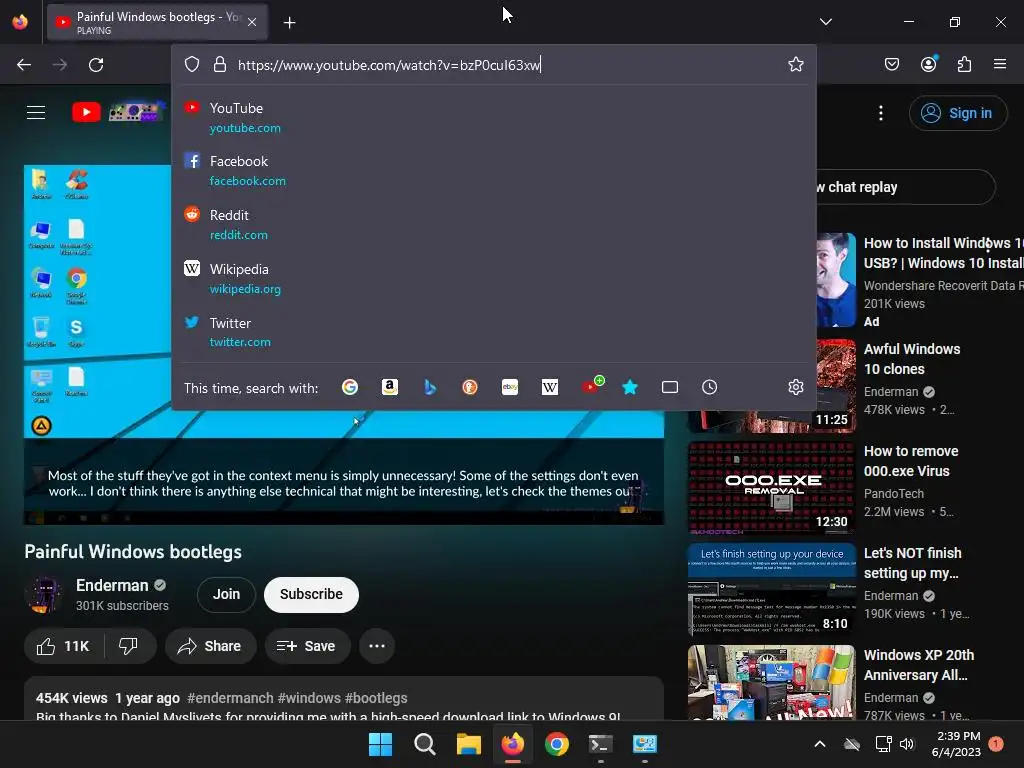Screen dimensions: 1024x768
Task: Open YouTube settings three-dot menu
Action: (x=880, y=113)
